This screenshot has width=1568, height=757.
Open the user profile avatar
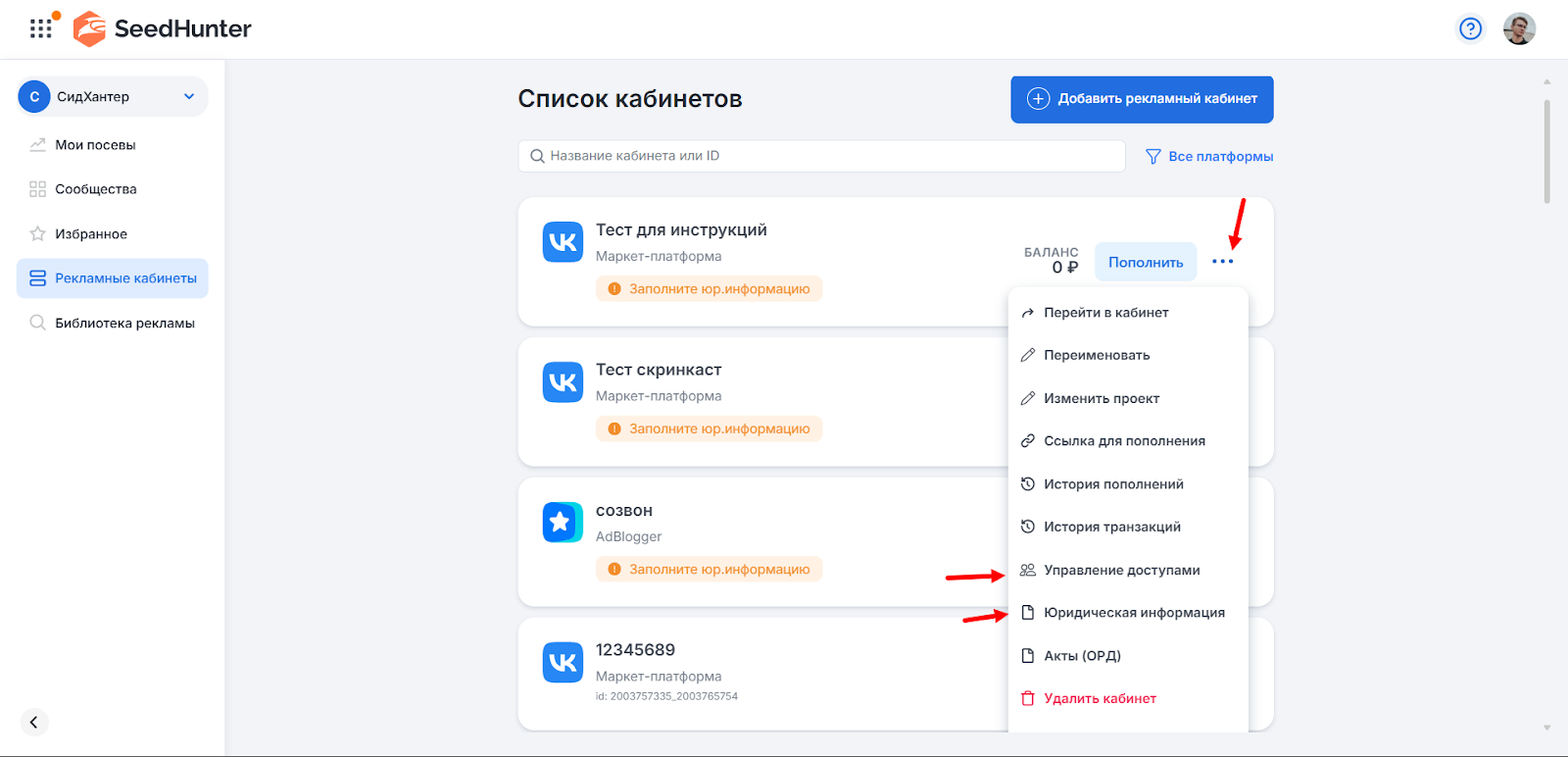[1519, 29]
